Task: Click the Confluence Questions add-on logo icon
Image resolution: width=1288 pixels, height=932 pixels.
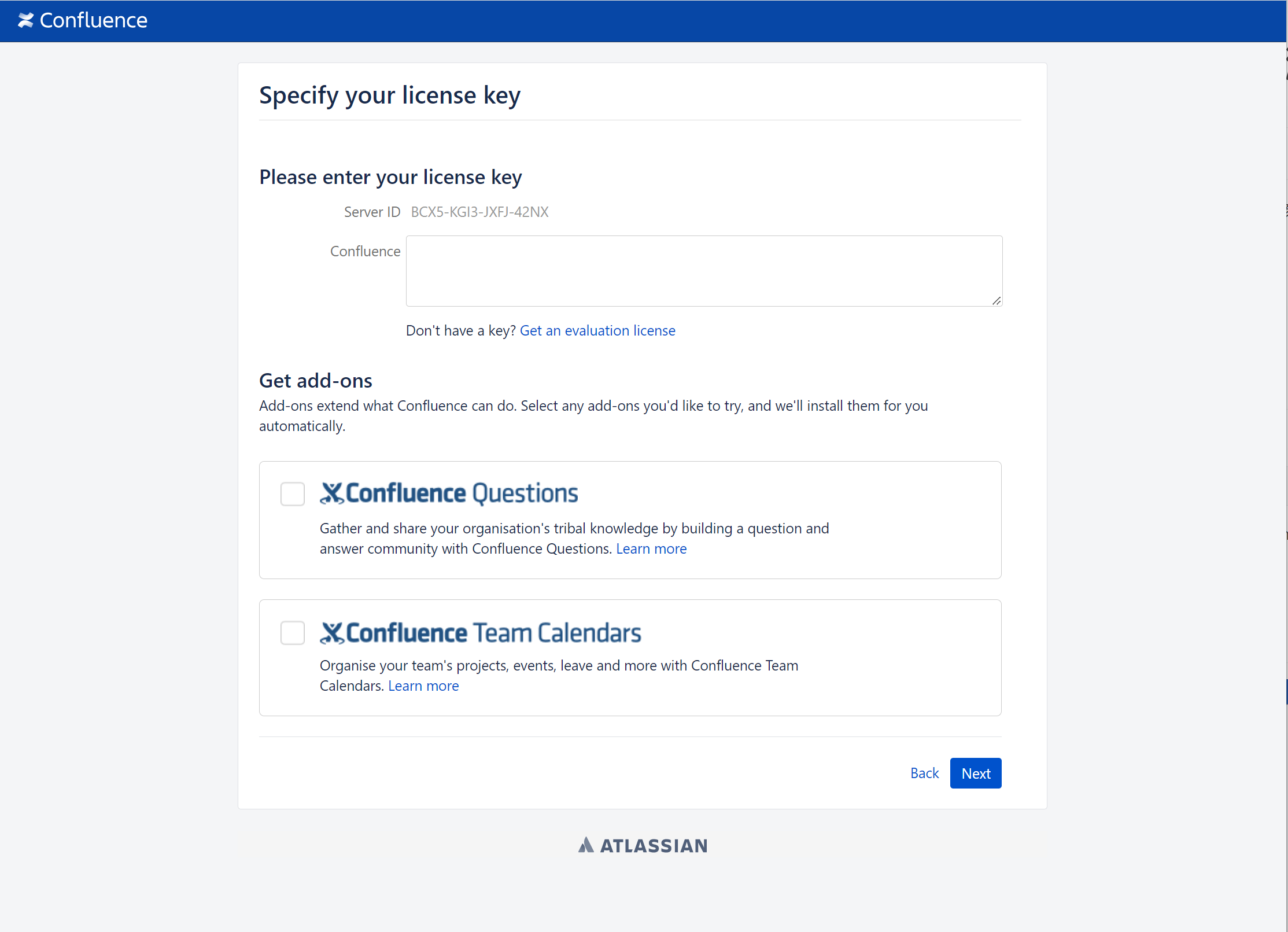Action: click(332, 493)
